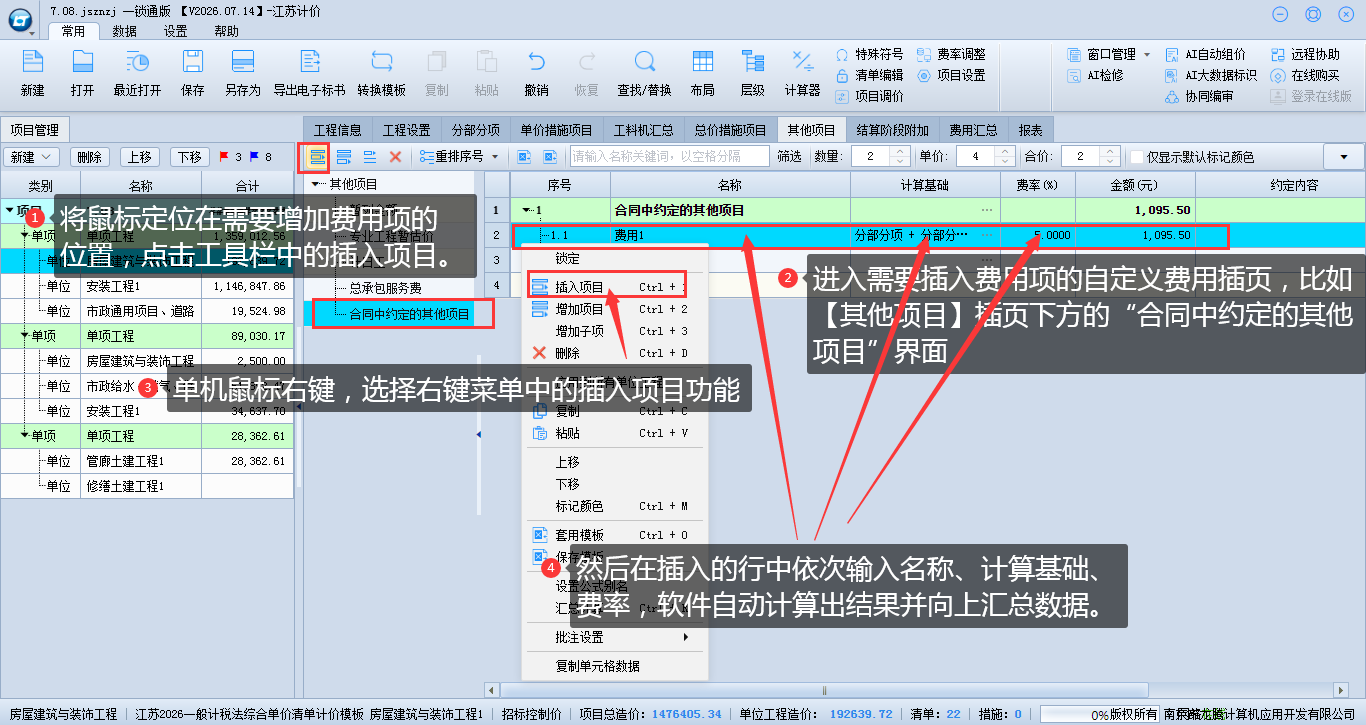This screenshot has width=1366, height=725.
Task: Select the 总承包服务费 tree item
Action: [385, 288]
